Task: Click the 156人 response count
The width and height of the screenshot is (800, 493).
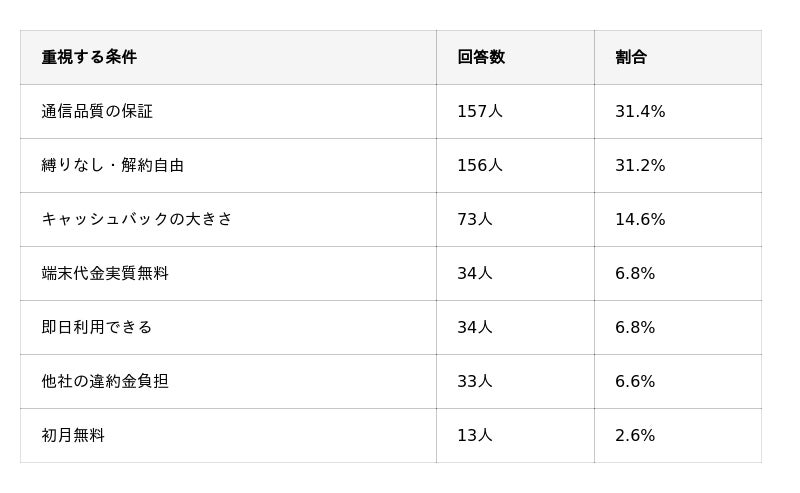Action: click(480, 165)
